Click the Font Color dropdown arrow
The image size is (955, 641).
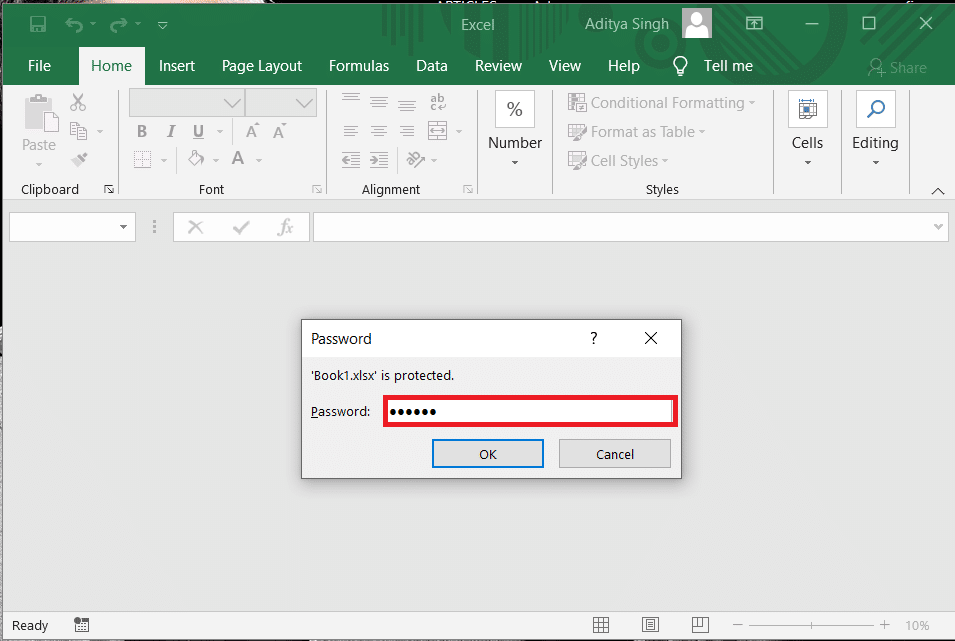257,158
